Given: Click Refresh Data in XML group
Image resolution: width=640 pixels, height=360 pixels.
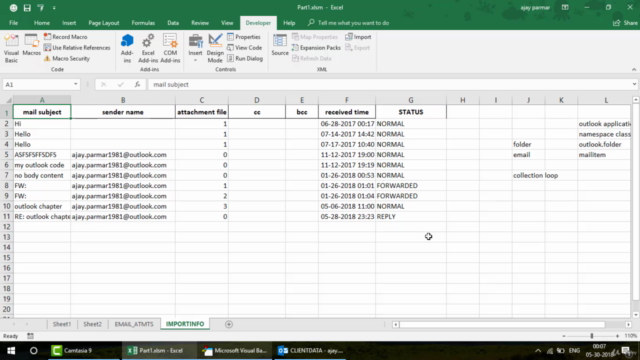Looking at the screenshot, I should point(312,58).
